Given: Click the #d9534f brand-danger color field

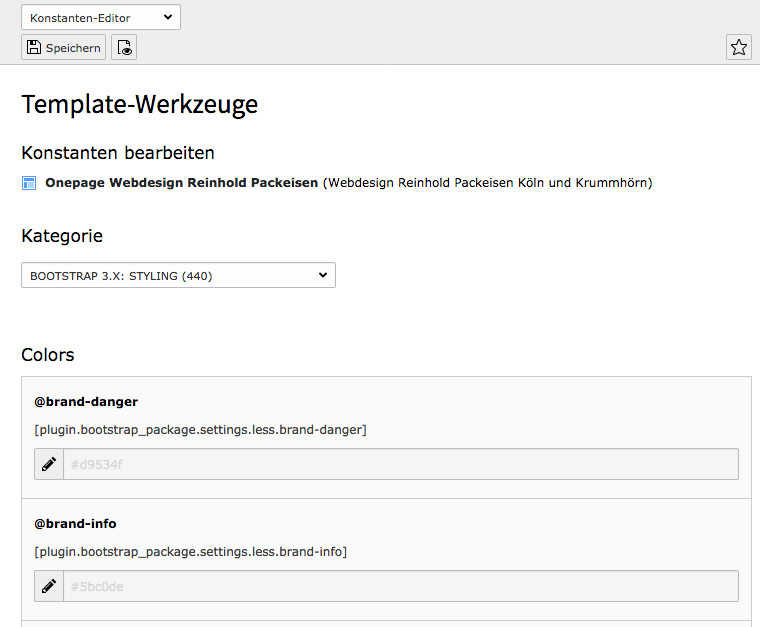Looking at the screenshot, I should pos(400,464).
